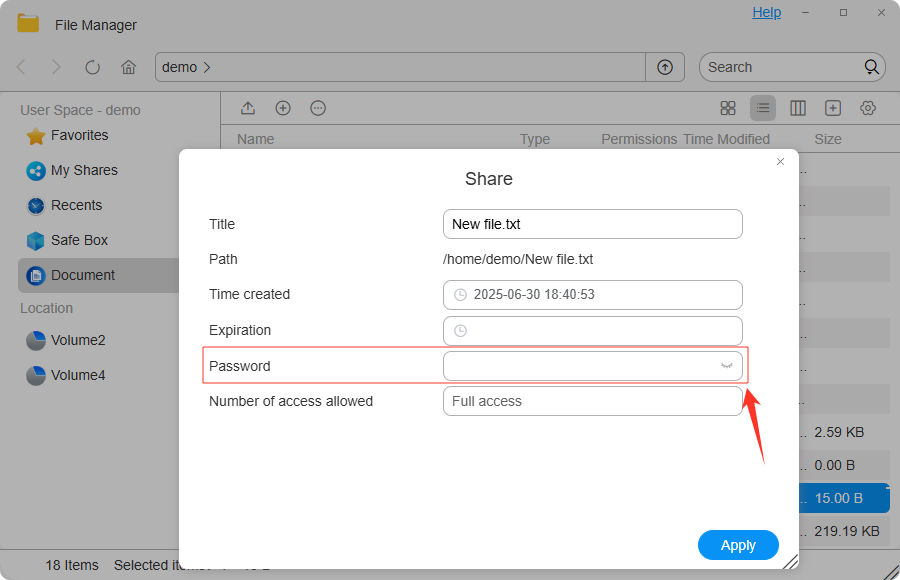Image resolution: width=900 pixels, height=580 pixels.
Task: Click the Search box
Action: 792,67
